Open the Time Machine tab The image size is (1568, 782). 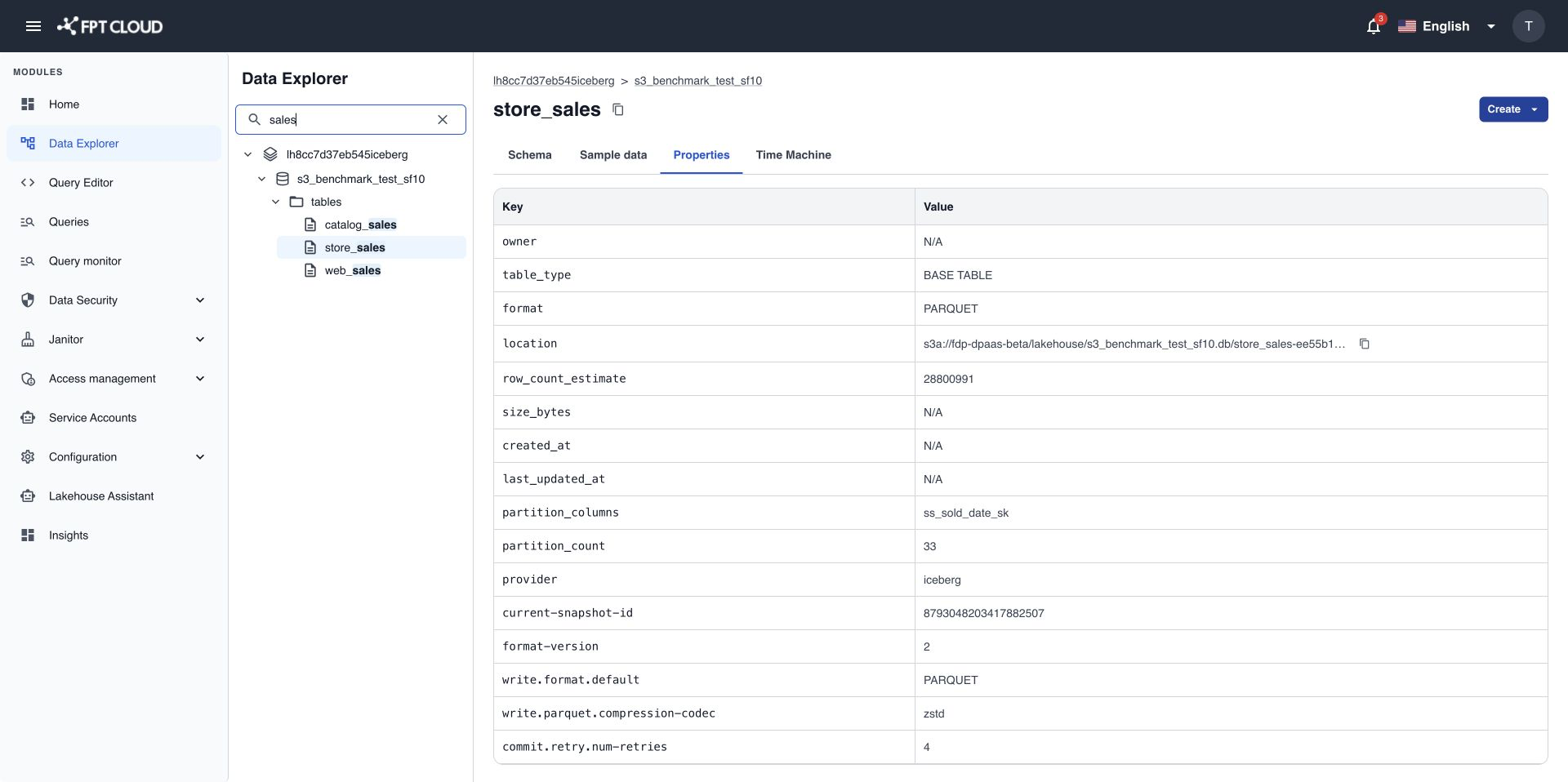coord(794,155)
